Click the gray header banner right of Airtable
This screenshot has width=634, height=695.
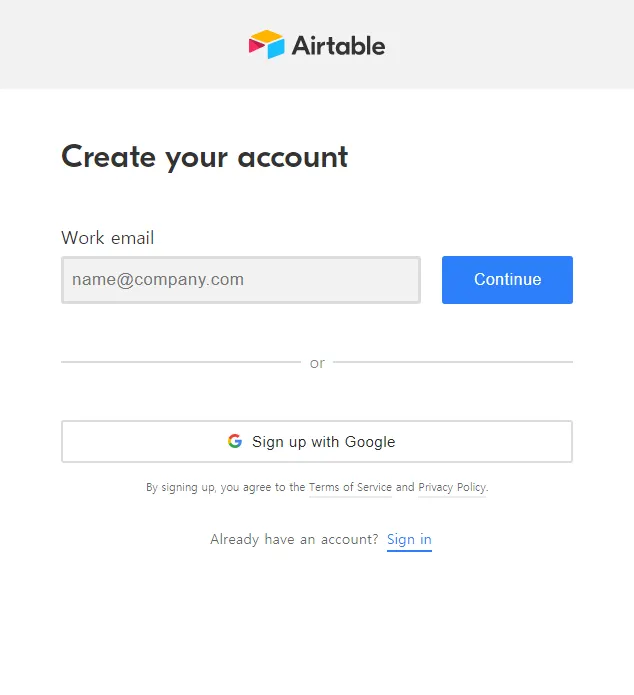(510, 45)
